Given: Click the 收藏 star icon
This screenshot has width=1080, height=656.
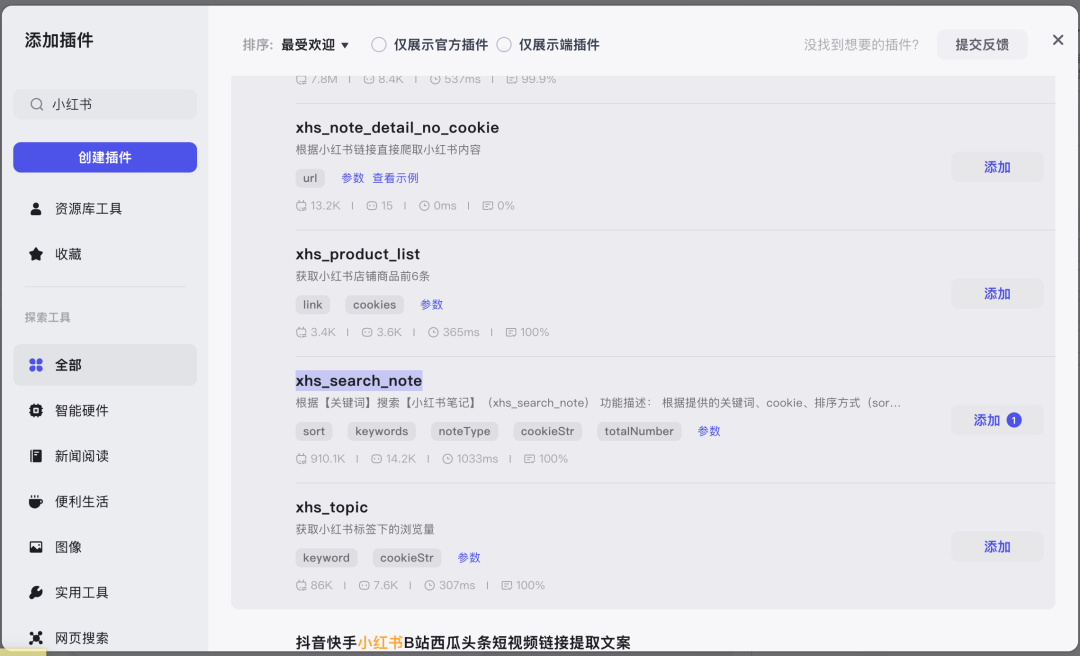Looking at the screenshot, I should (36, 254).
